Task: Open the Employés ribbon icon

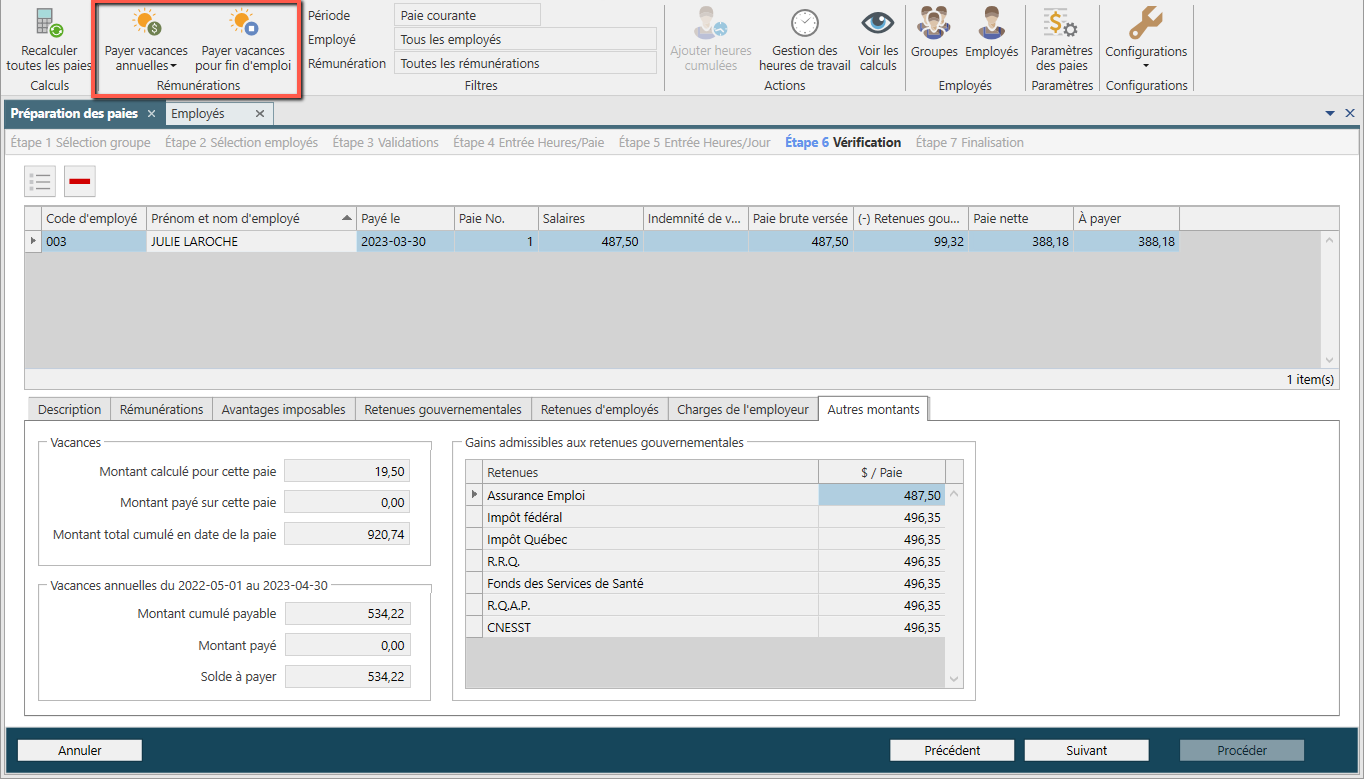Action: coord(991,22)
